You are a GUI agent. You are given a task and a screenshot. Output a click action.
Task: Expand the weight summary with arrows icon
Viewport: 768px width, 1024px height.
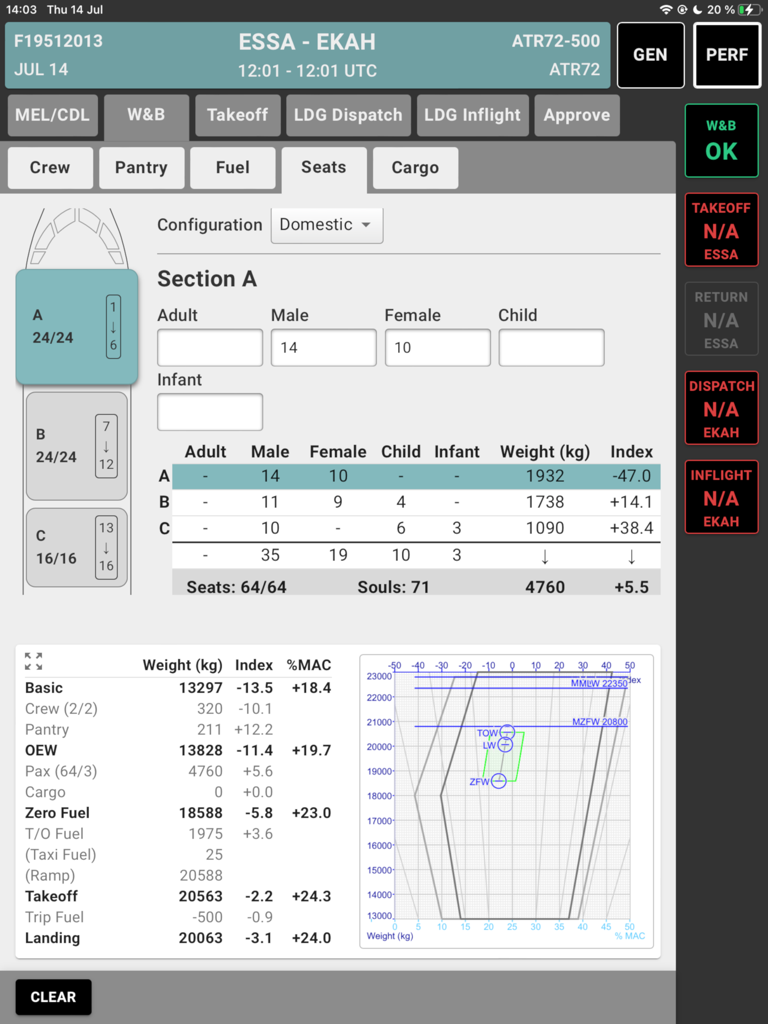click(x=33, y=661)
